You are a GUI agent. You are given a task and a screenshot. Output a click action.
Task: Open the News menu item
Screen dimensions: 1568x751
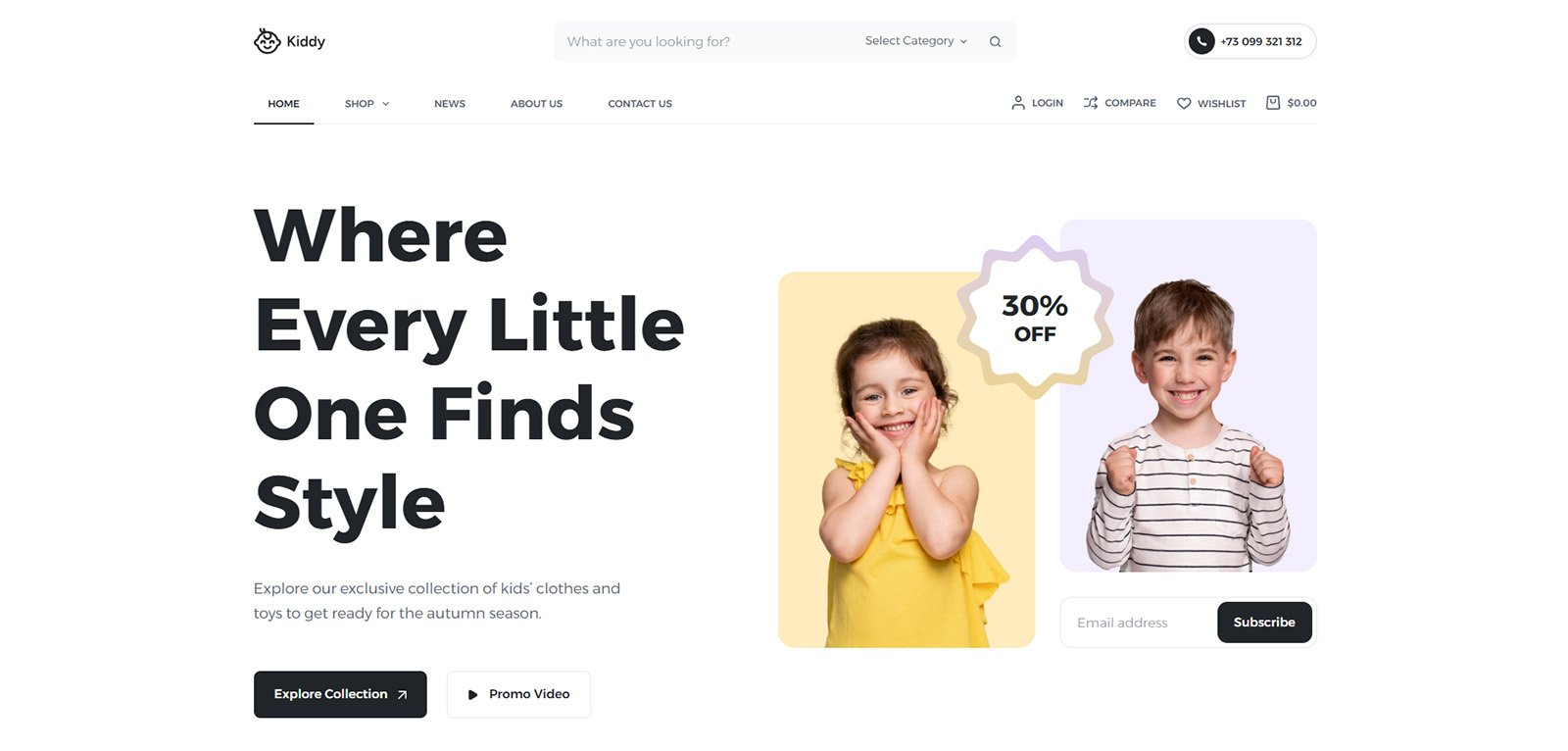tap(450, 104)
